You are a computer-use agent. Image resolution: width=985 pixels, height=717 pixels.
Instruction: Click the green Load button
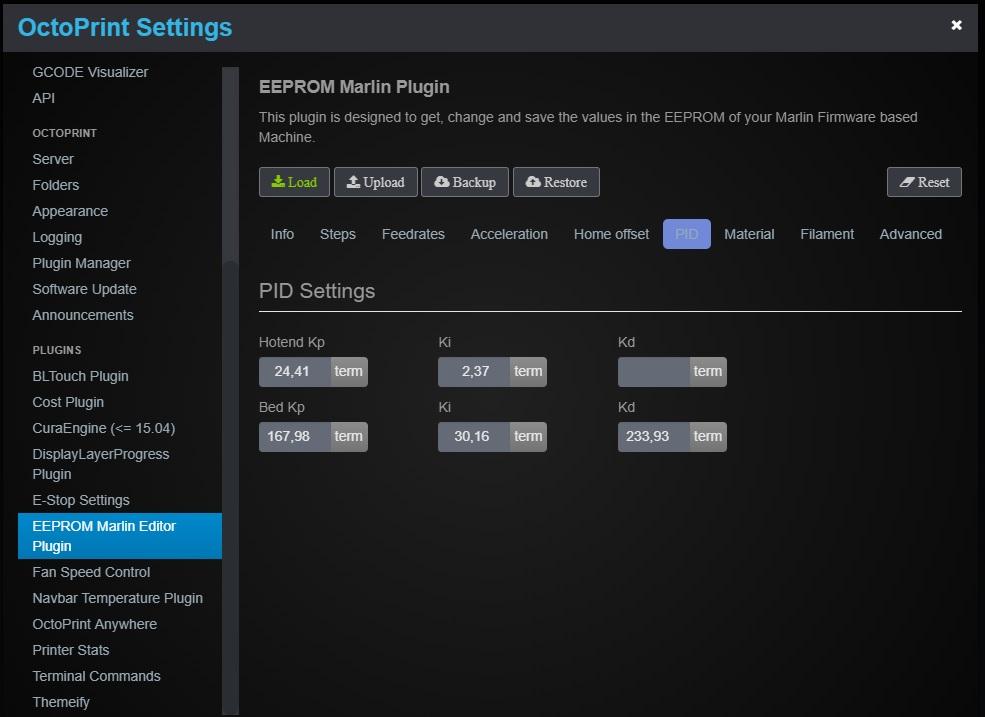(294, 182)
